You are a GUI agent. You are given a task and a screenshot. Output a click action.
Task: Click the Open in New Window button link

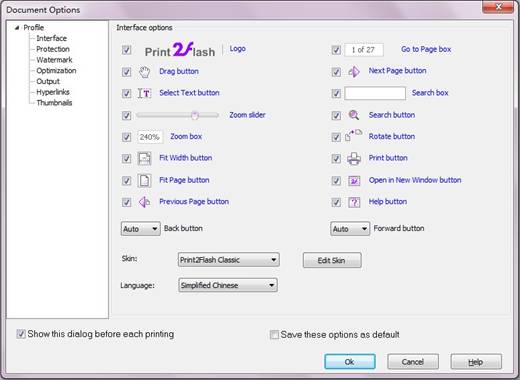pos(415,180)
